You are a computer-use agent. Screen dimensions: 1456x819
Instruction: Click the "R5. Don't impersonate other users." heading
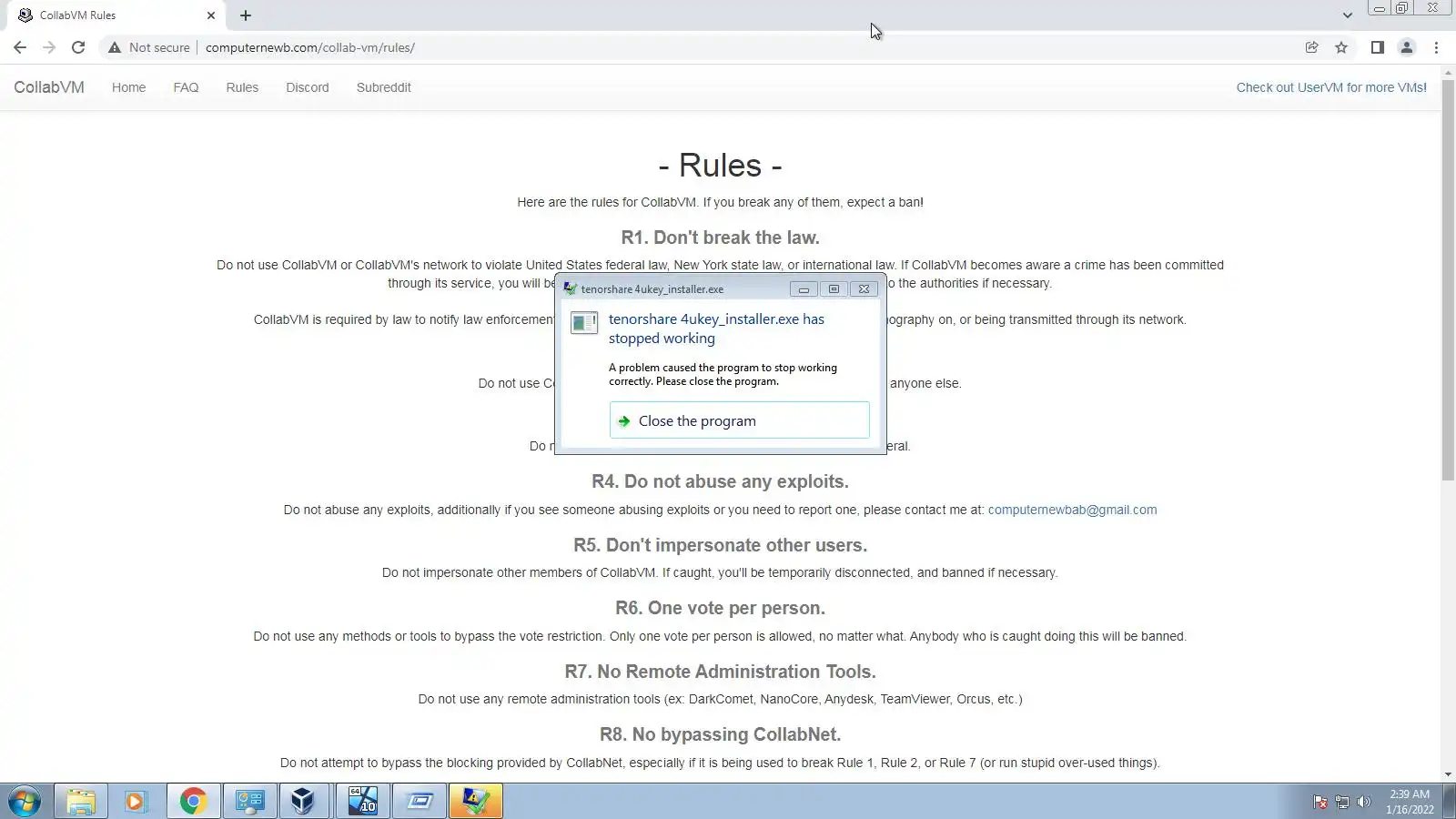pos(720,545)
